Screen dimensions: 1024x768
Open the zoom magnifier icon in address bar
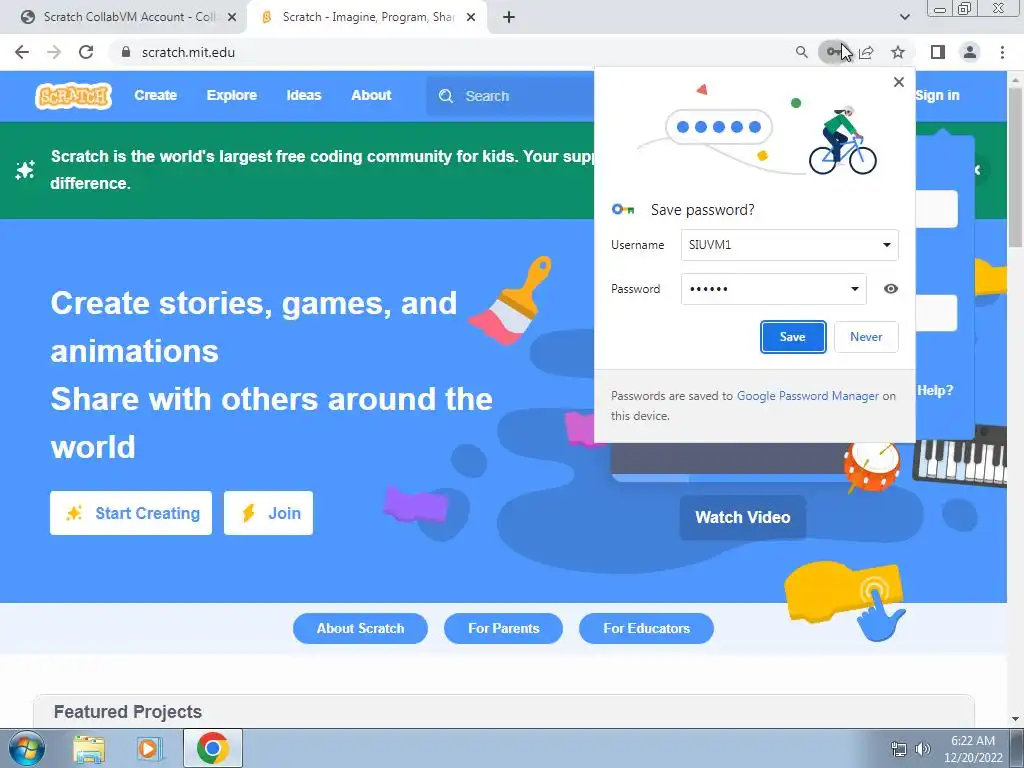(801, 52)
